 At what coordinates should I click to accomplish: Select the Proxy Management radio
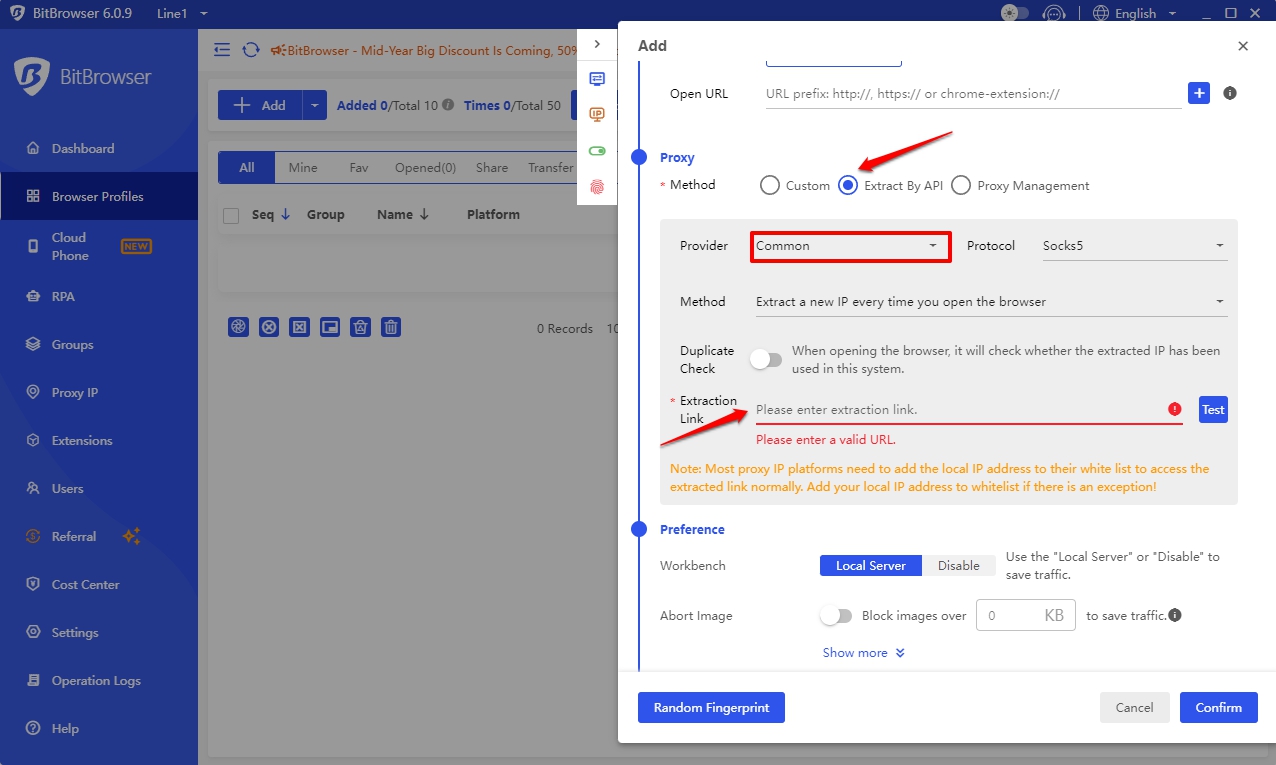[x=961, y=185]
